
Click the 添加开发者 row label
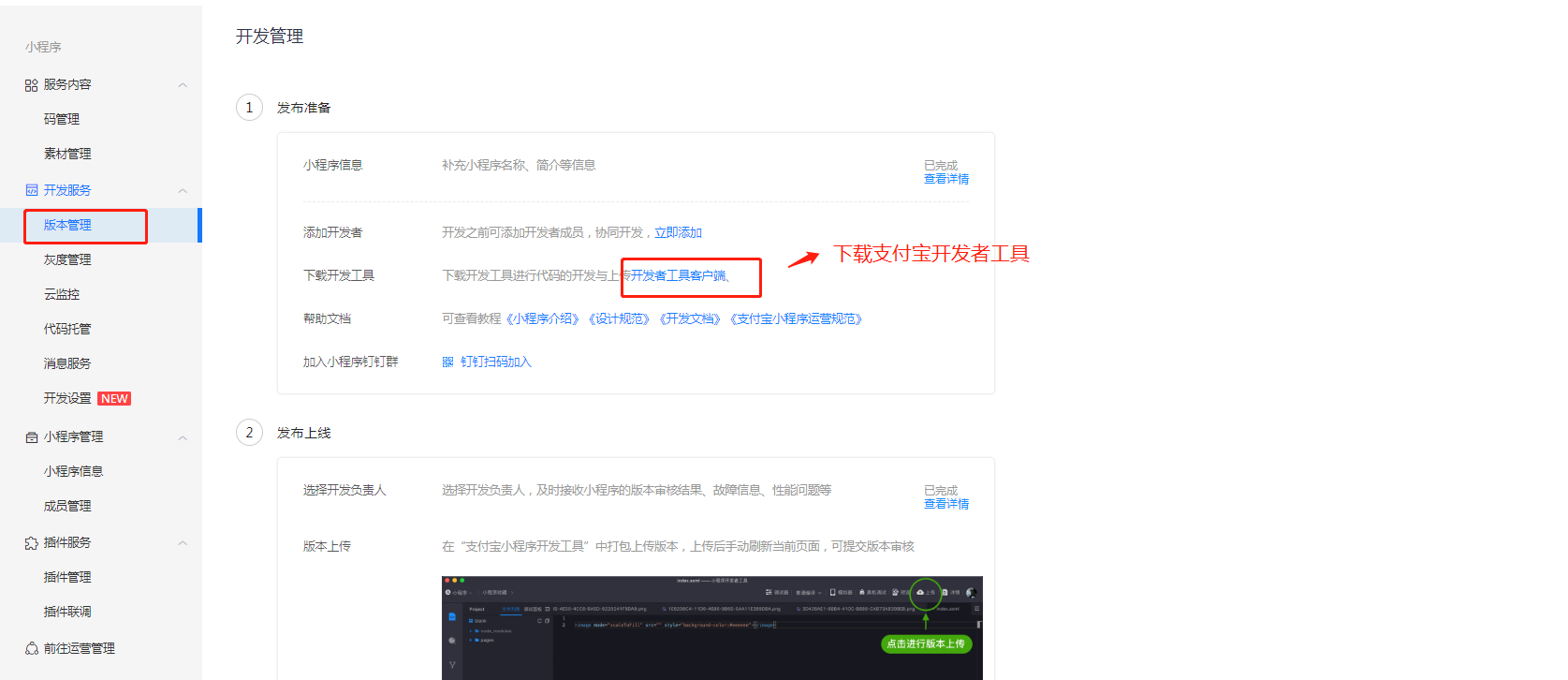point(332,232)
